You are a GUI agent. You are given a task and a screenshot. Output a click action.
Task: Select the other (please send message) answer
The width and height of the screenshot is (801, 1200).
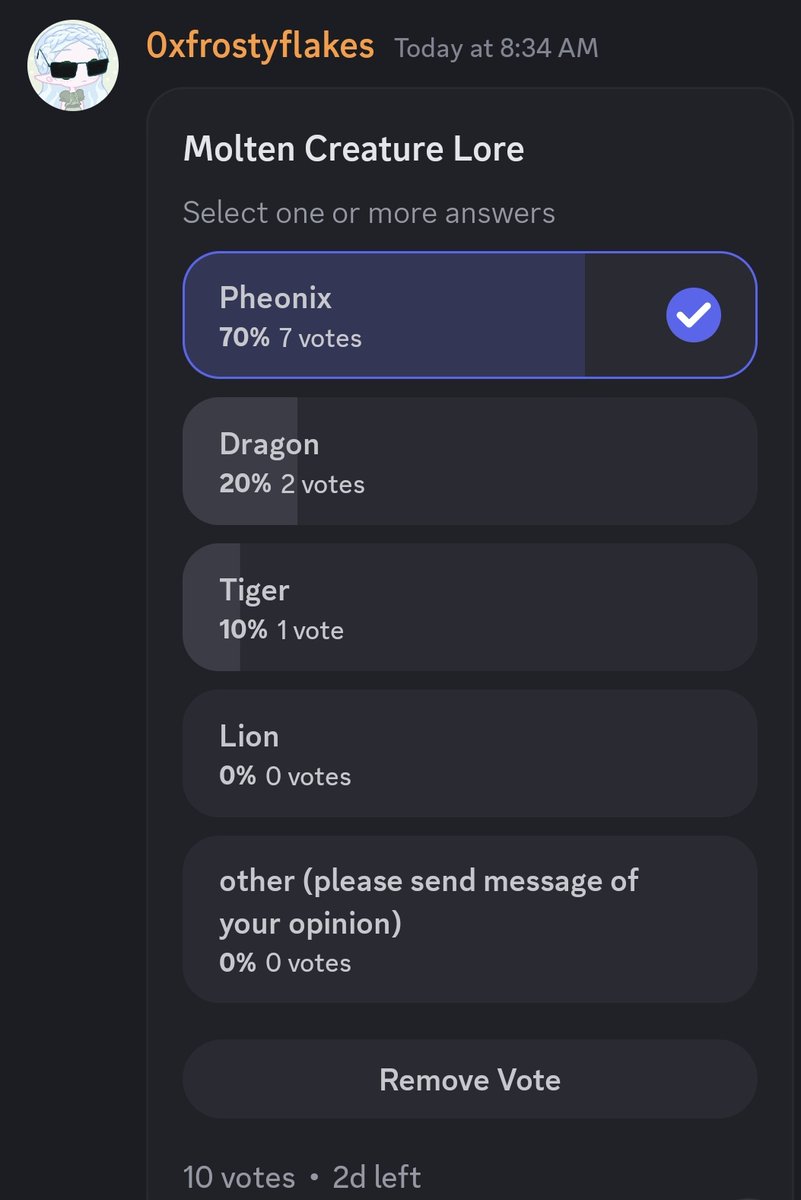click(469, 919)
